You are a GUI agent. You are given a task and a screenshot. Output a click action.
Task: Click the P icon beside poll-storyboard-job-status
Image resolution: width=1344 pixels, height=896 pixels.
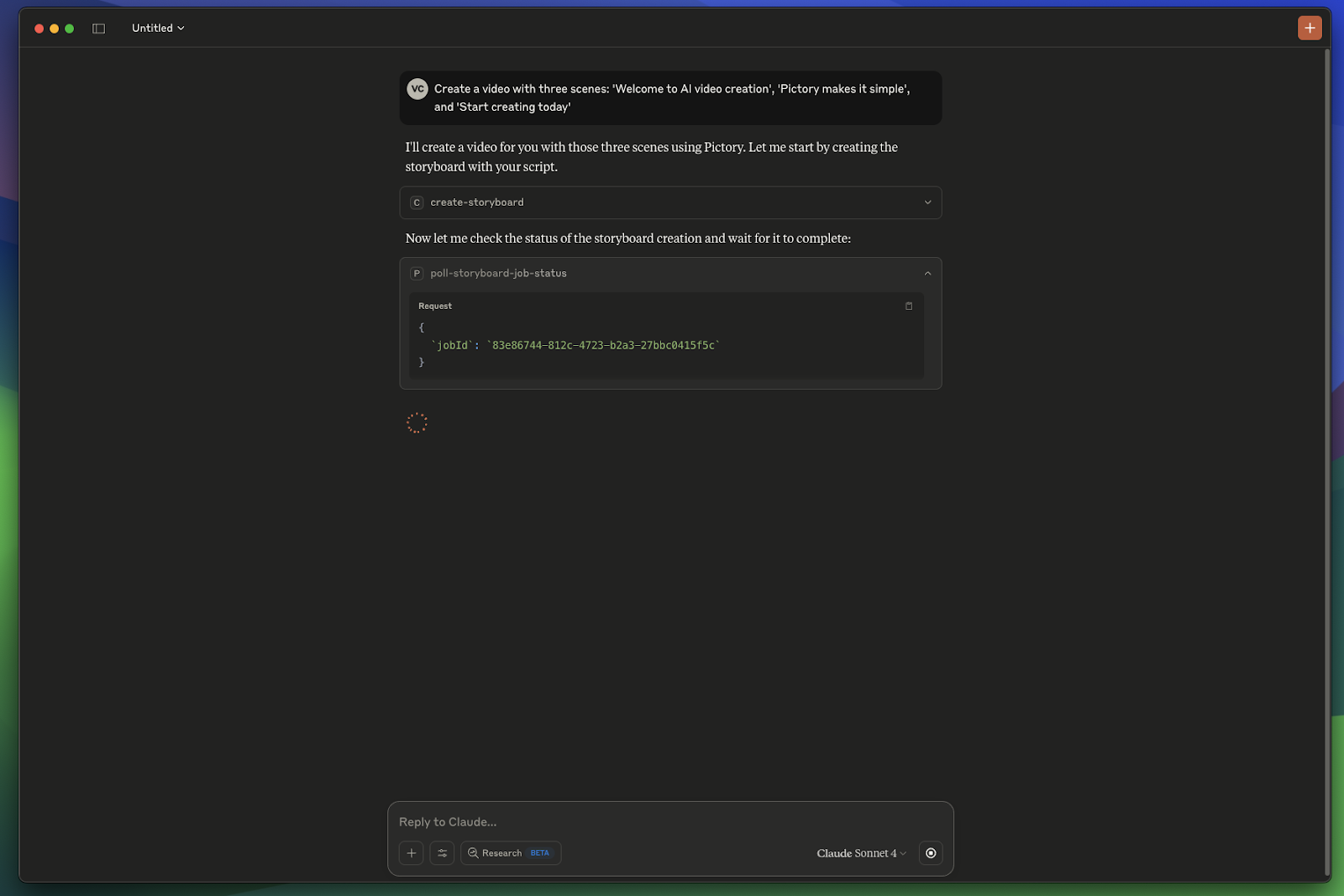[416, 274]
